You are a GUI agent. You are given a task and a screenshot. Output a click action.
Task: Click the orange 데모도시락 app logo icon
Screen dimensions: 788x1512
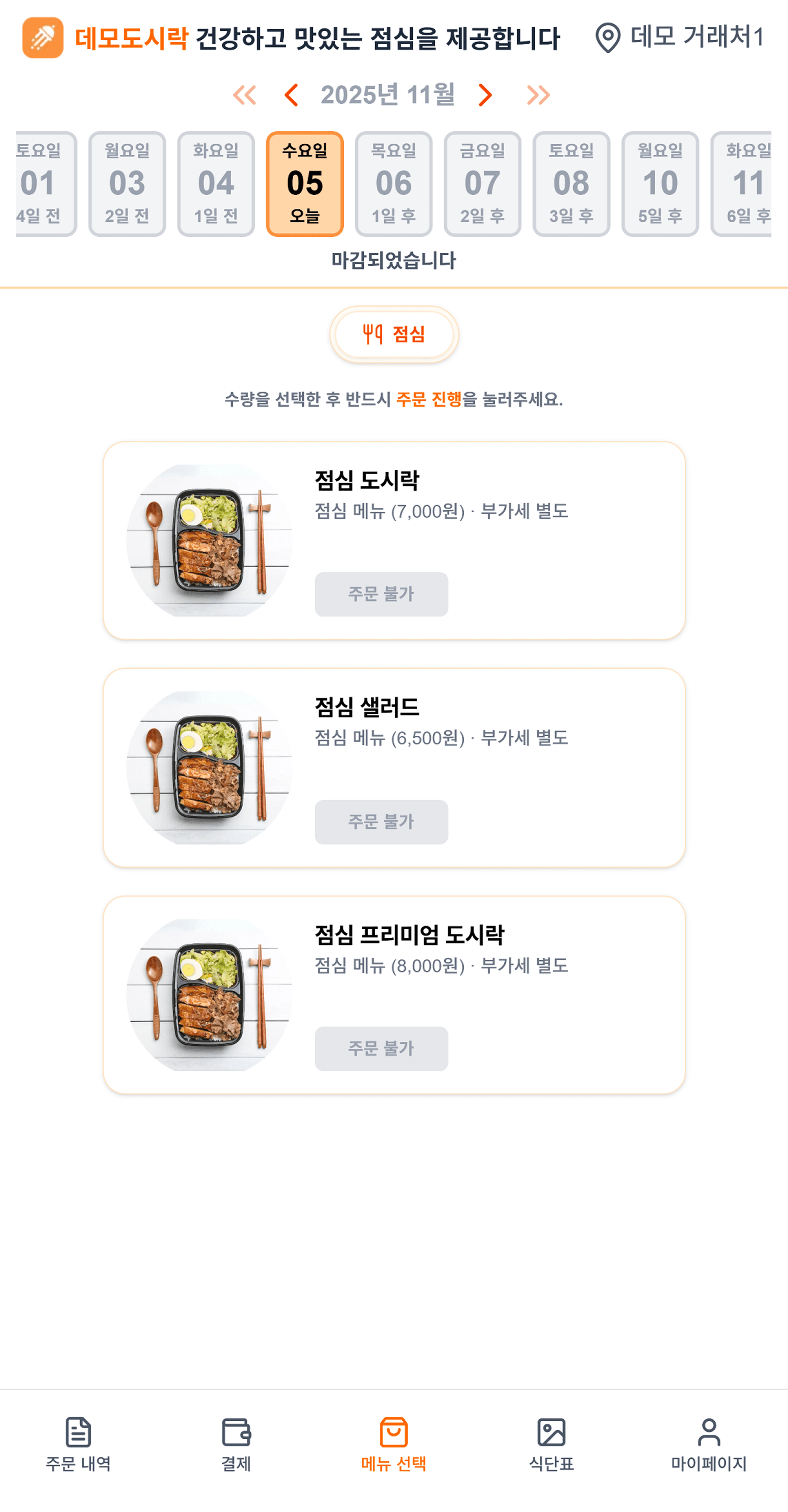pyautogui.click(x=43, y=37)
